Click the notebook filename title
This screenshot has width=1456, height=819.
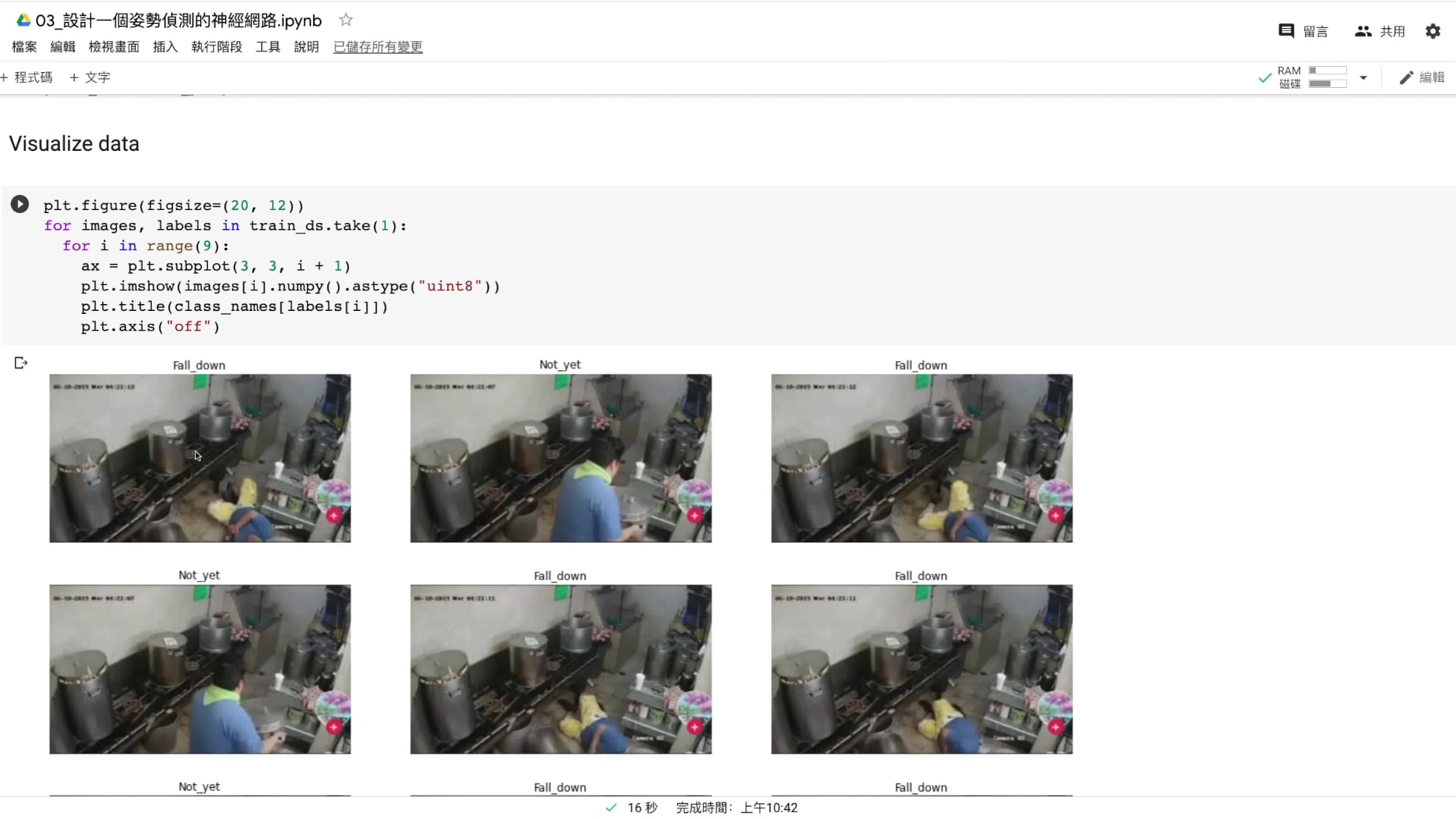(x=179, y=20)
